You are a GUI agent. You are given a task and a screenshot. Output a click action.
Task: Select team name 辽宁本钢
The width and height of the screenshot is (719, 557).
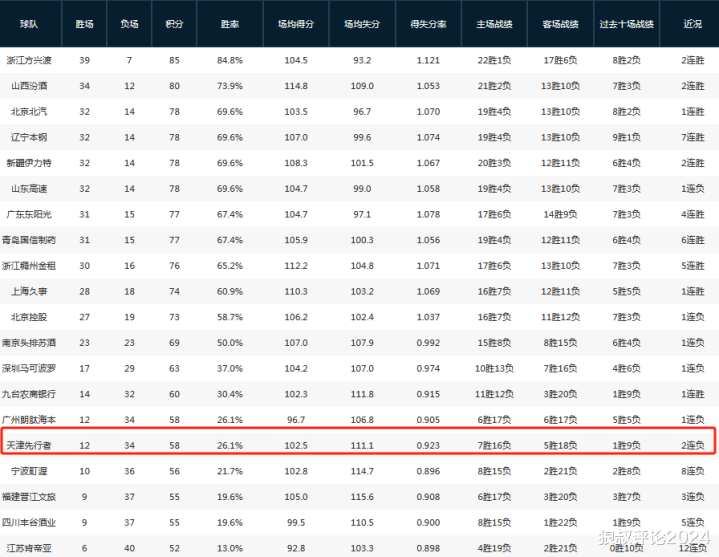[x=29, y=137]
